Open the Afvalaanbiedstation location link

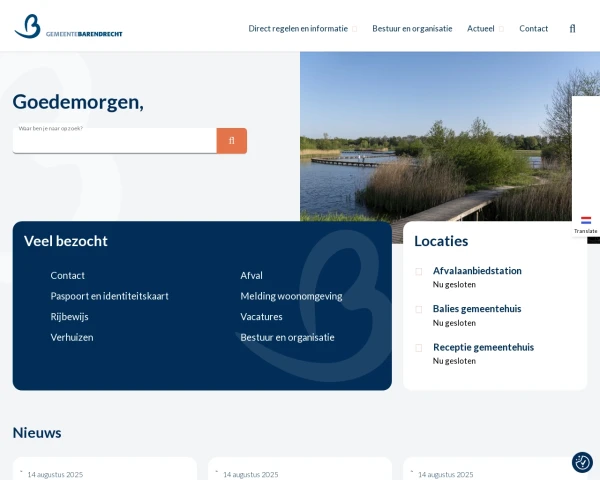477,271
